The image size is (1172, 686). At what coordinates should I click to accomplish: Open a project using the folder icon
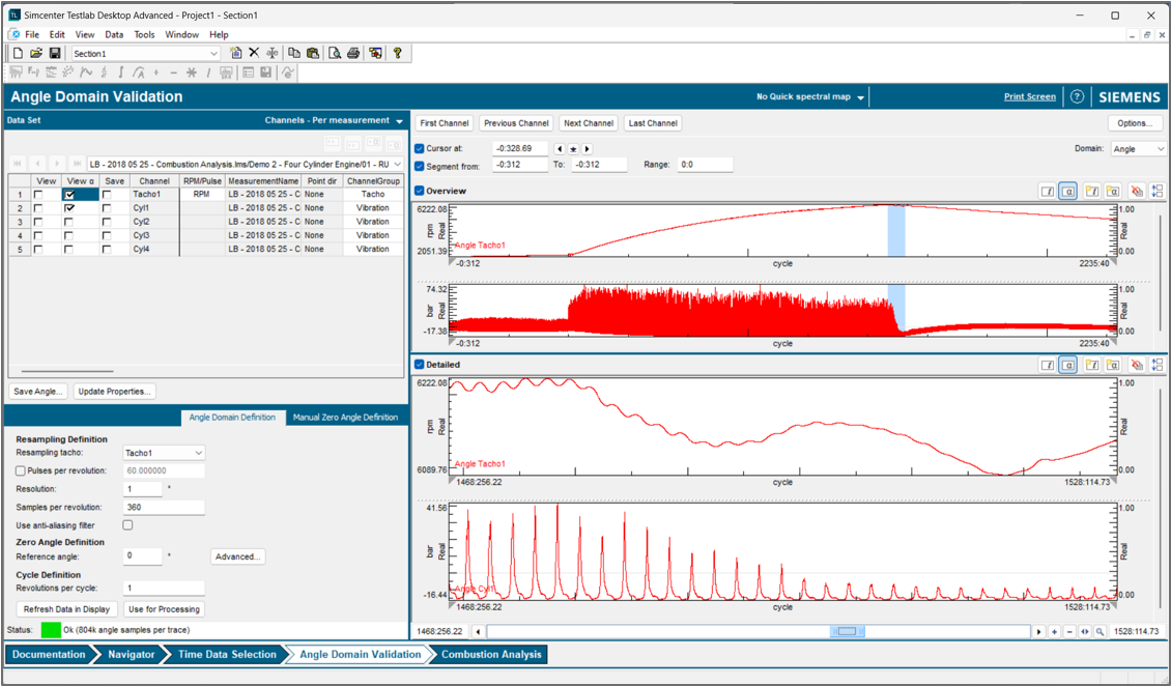(36, 53)
